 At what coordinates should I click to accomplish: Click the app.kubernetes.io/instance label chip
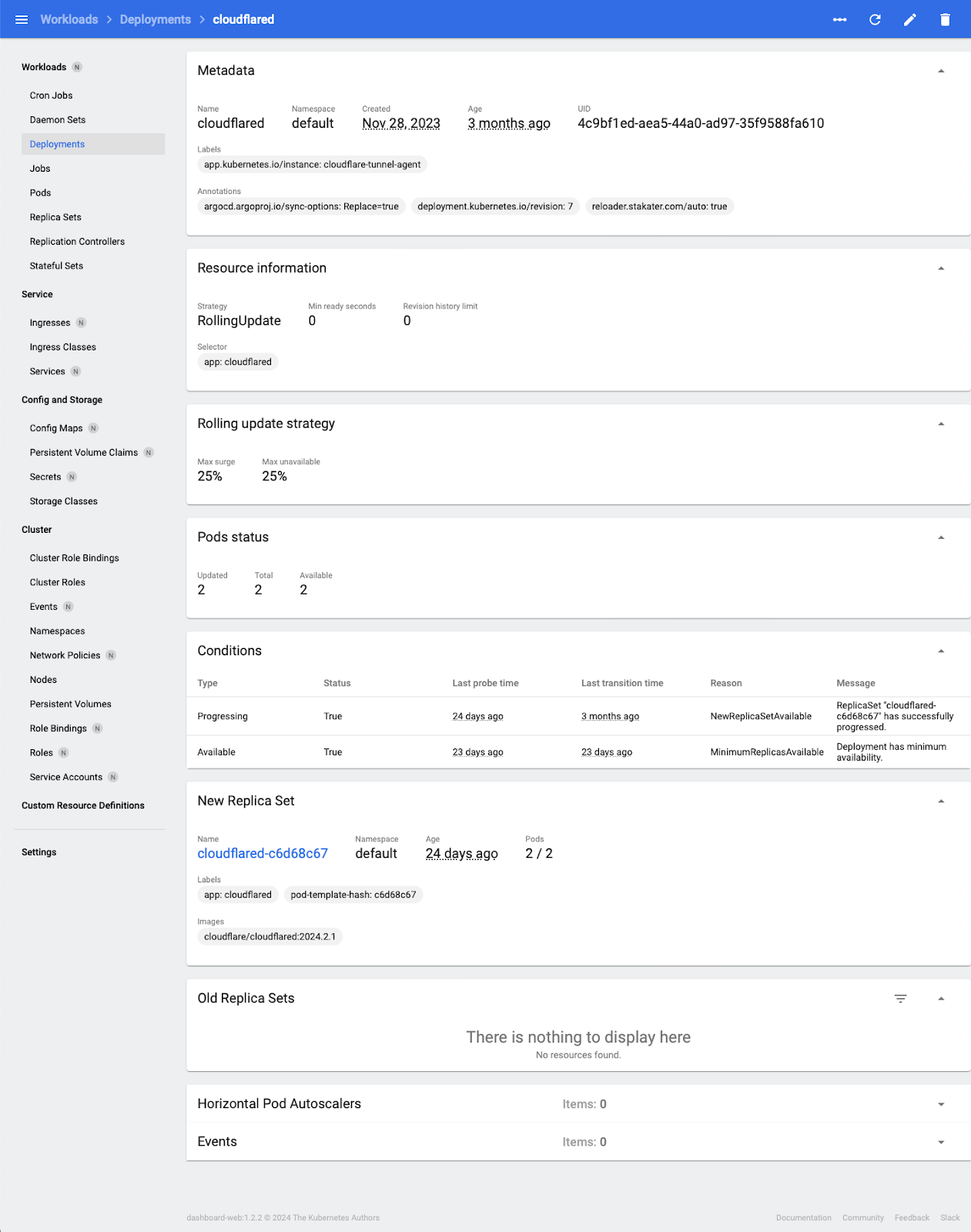click(x=313, y=165)
